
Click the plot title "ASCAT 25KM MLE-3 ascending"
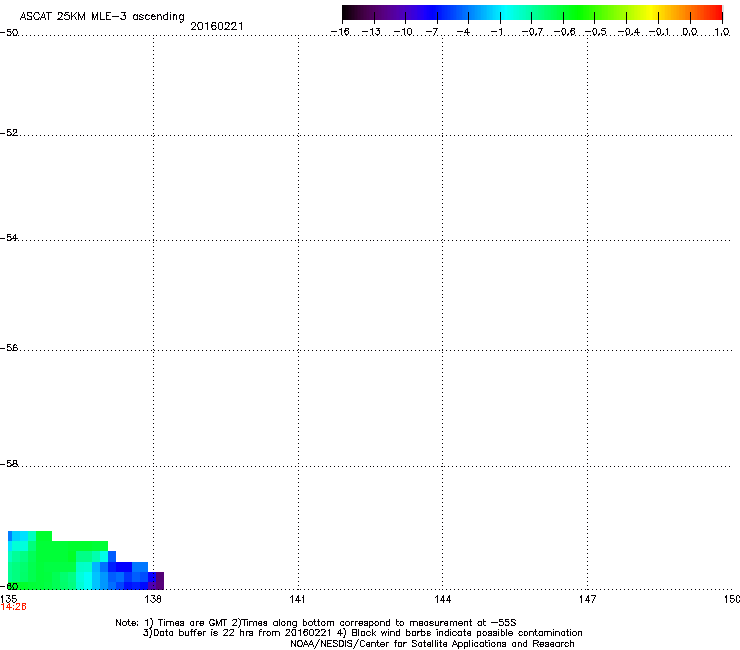(x=102, y=16)
